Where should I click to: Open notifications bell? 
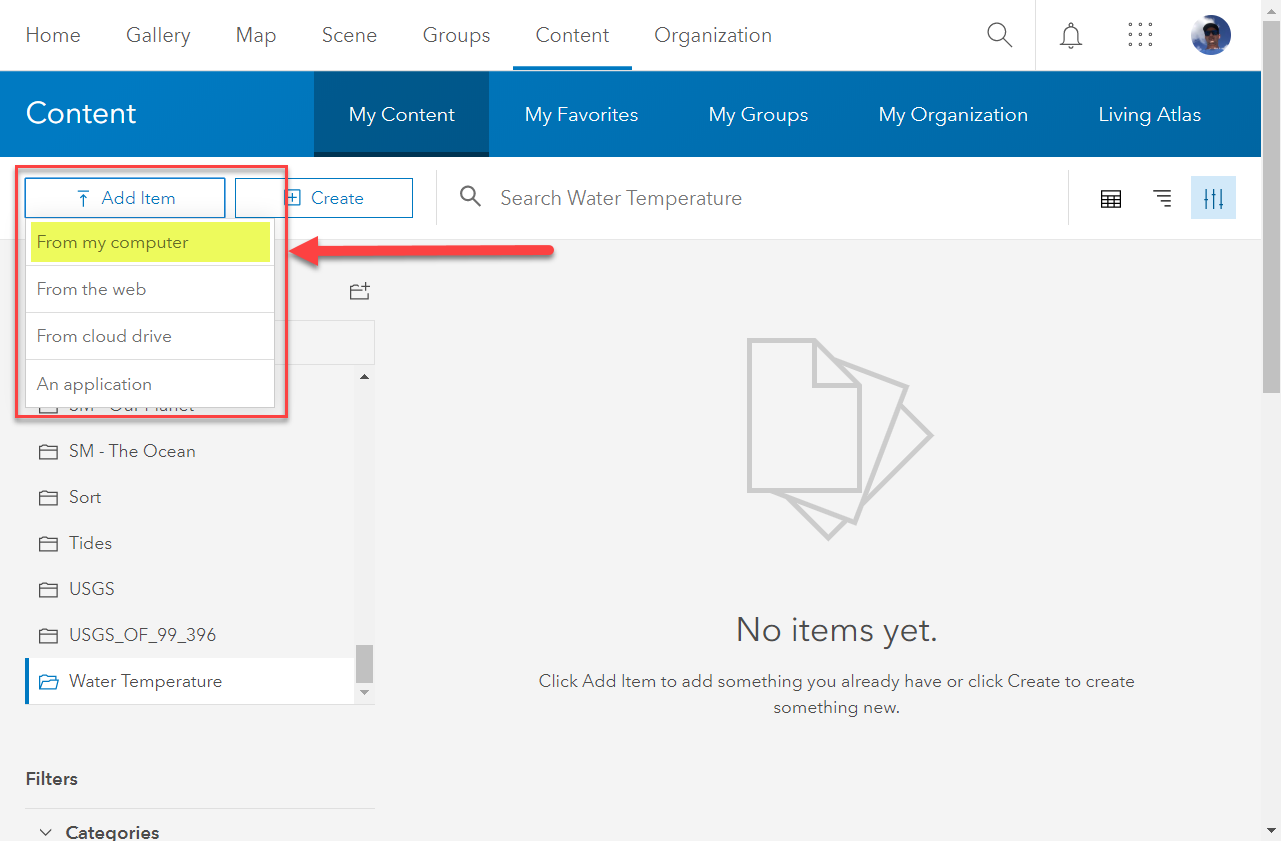[x=1071, y=35]
